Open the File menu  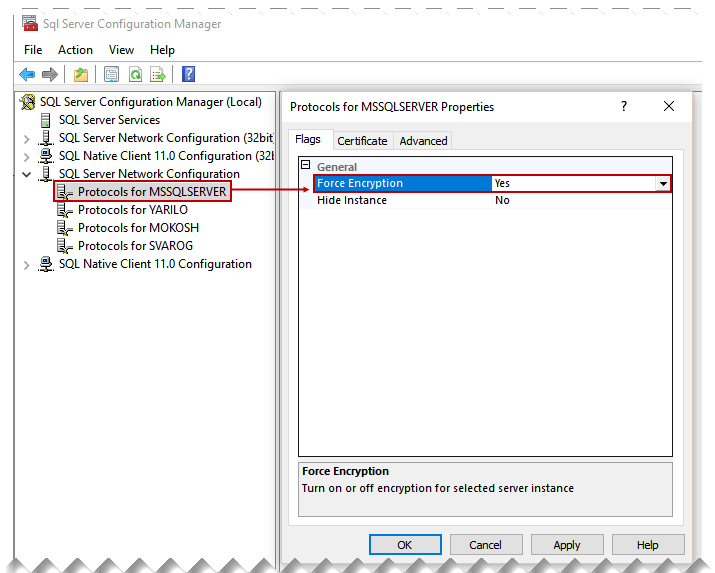[x=33, y=50]
